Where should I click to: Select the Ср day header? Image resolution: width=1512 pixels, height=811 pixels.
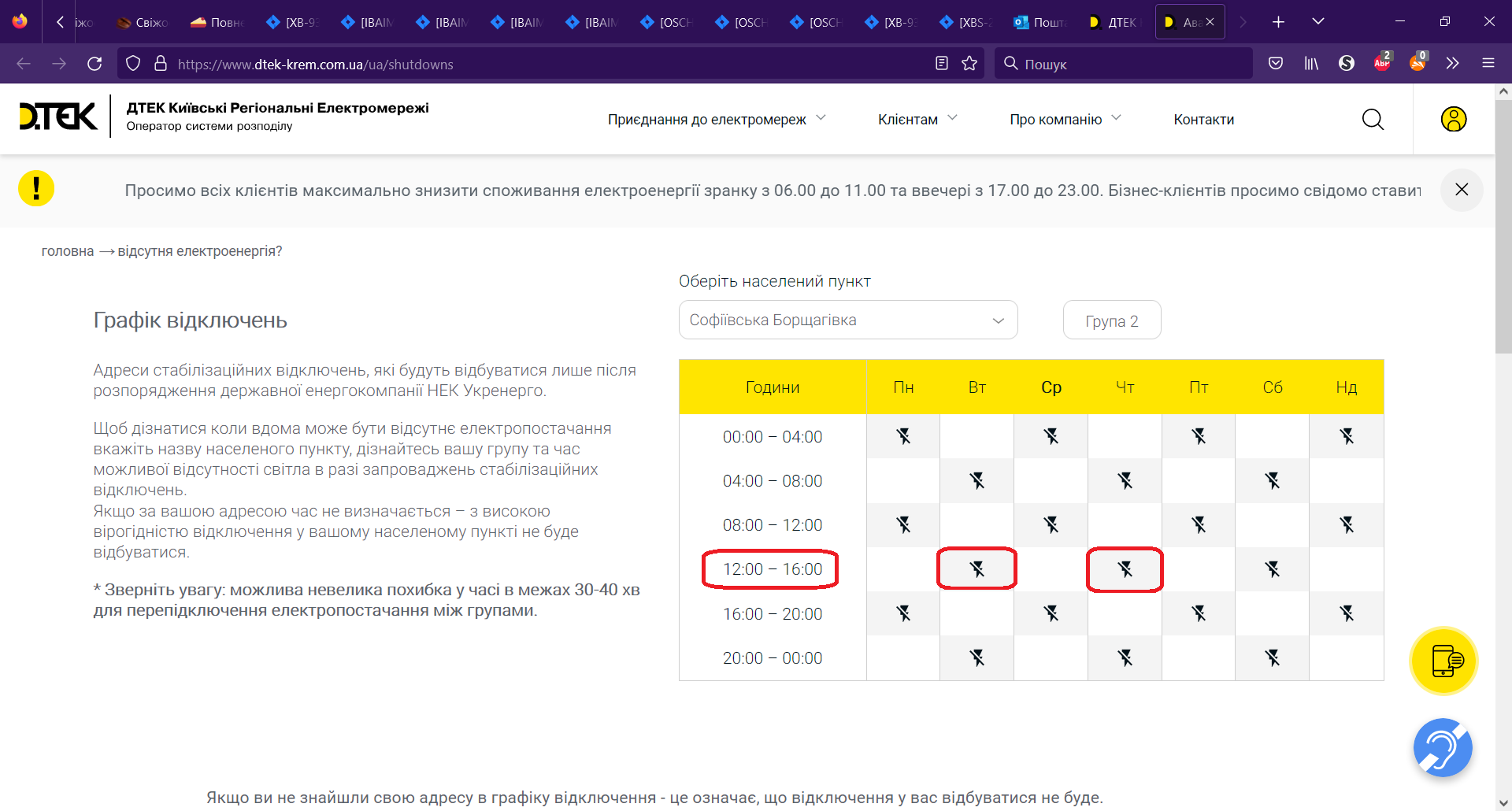point(1051,387)
